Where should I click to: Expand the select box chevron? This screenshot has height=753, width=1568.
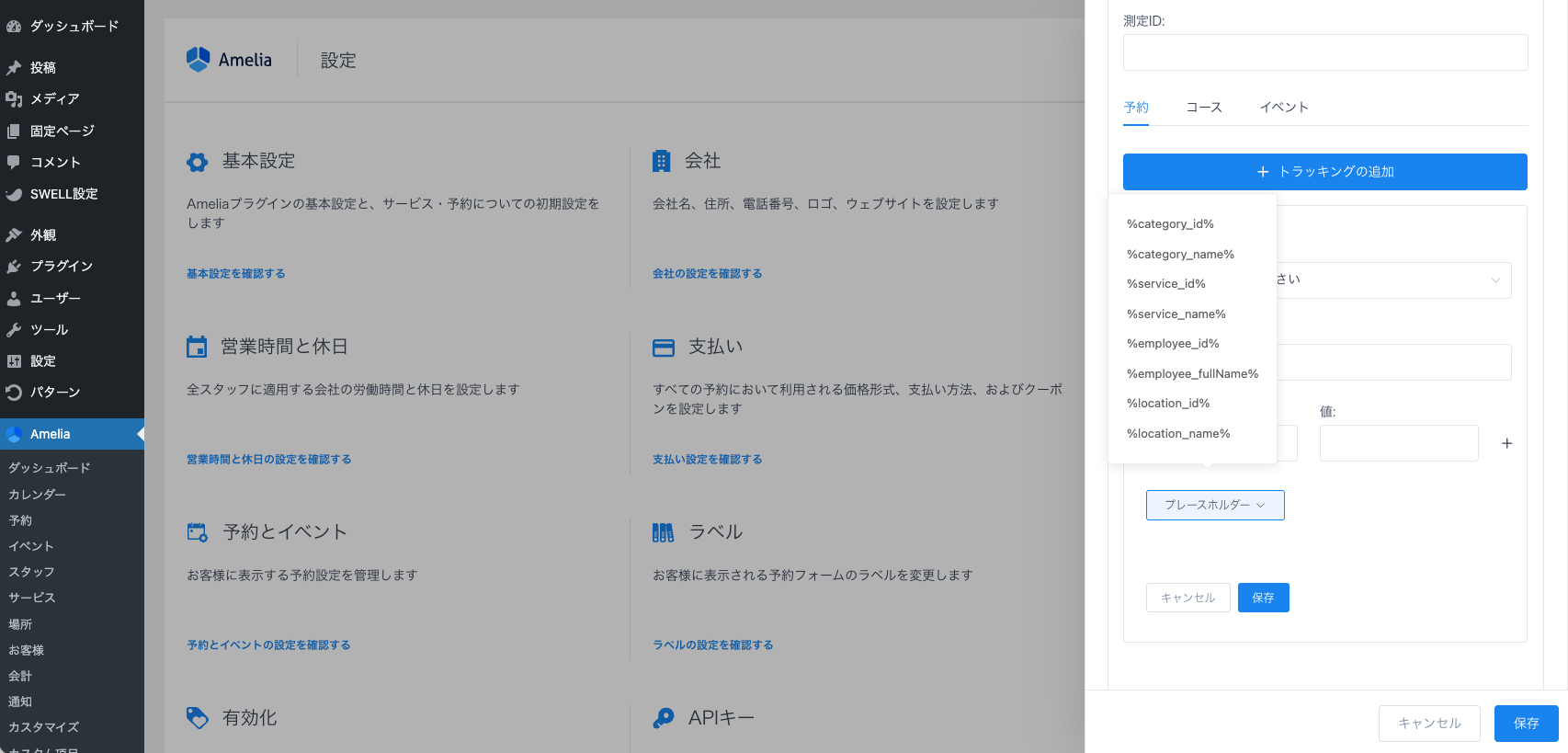[x=1495, y=280]
